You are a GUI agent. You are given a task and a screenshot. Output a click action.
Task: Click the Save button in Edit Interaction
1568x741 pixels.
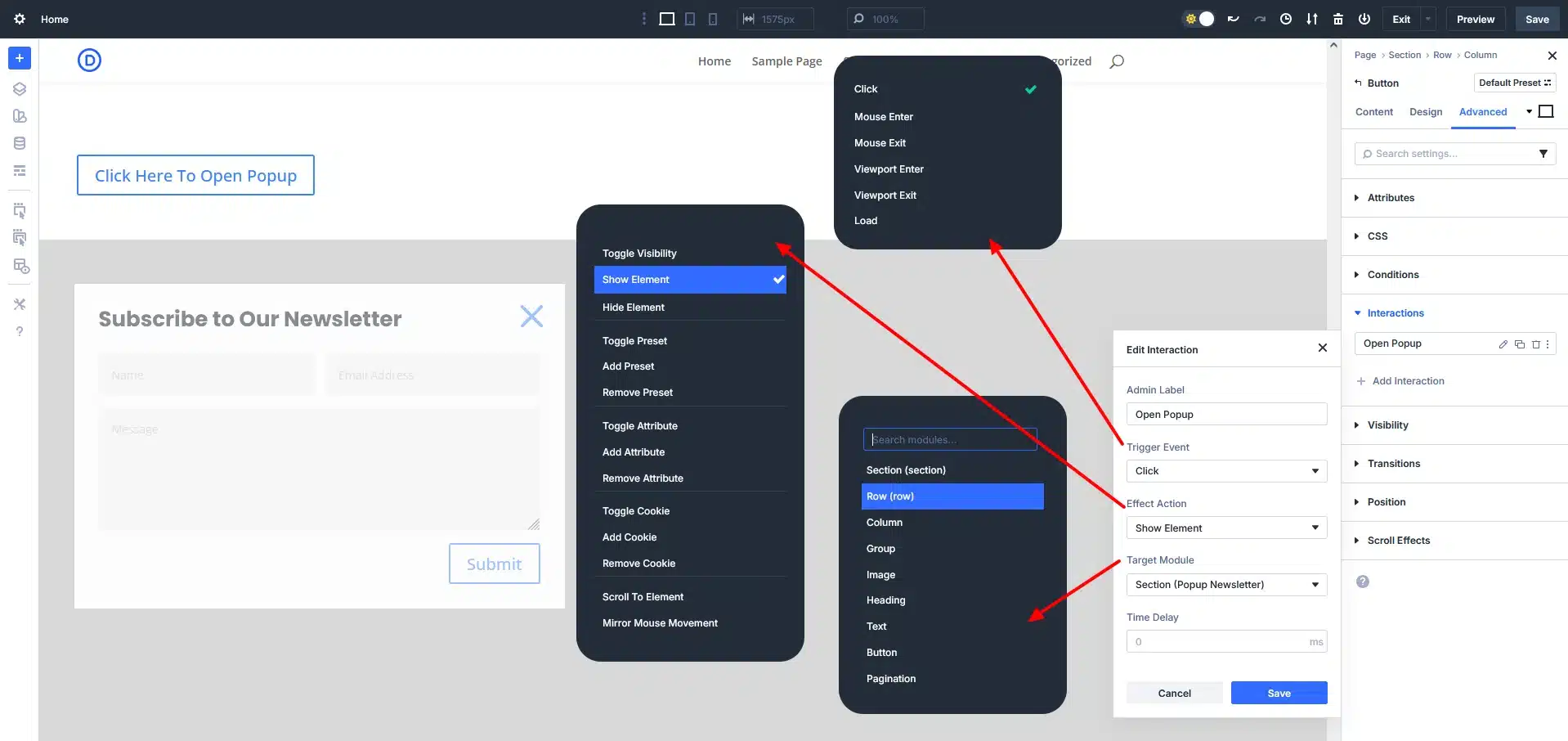[x=1278, y=692]
